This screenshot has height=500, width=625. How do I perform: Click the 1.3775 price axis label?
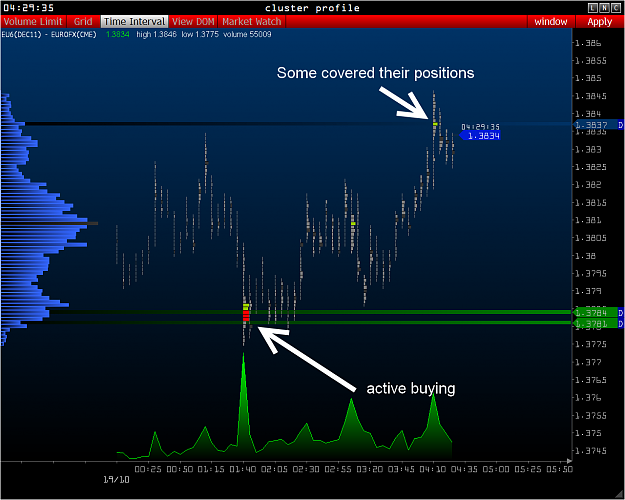pyautogui.click(x=591, y=344)
